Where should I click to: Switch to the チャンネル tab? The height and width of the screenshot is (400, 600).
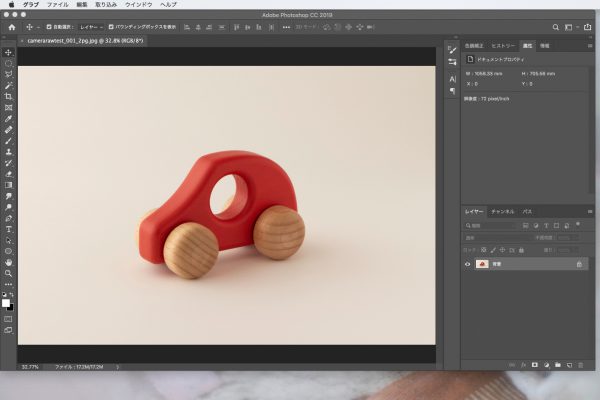coord(502,212)
